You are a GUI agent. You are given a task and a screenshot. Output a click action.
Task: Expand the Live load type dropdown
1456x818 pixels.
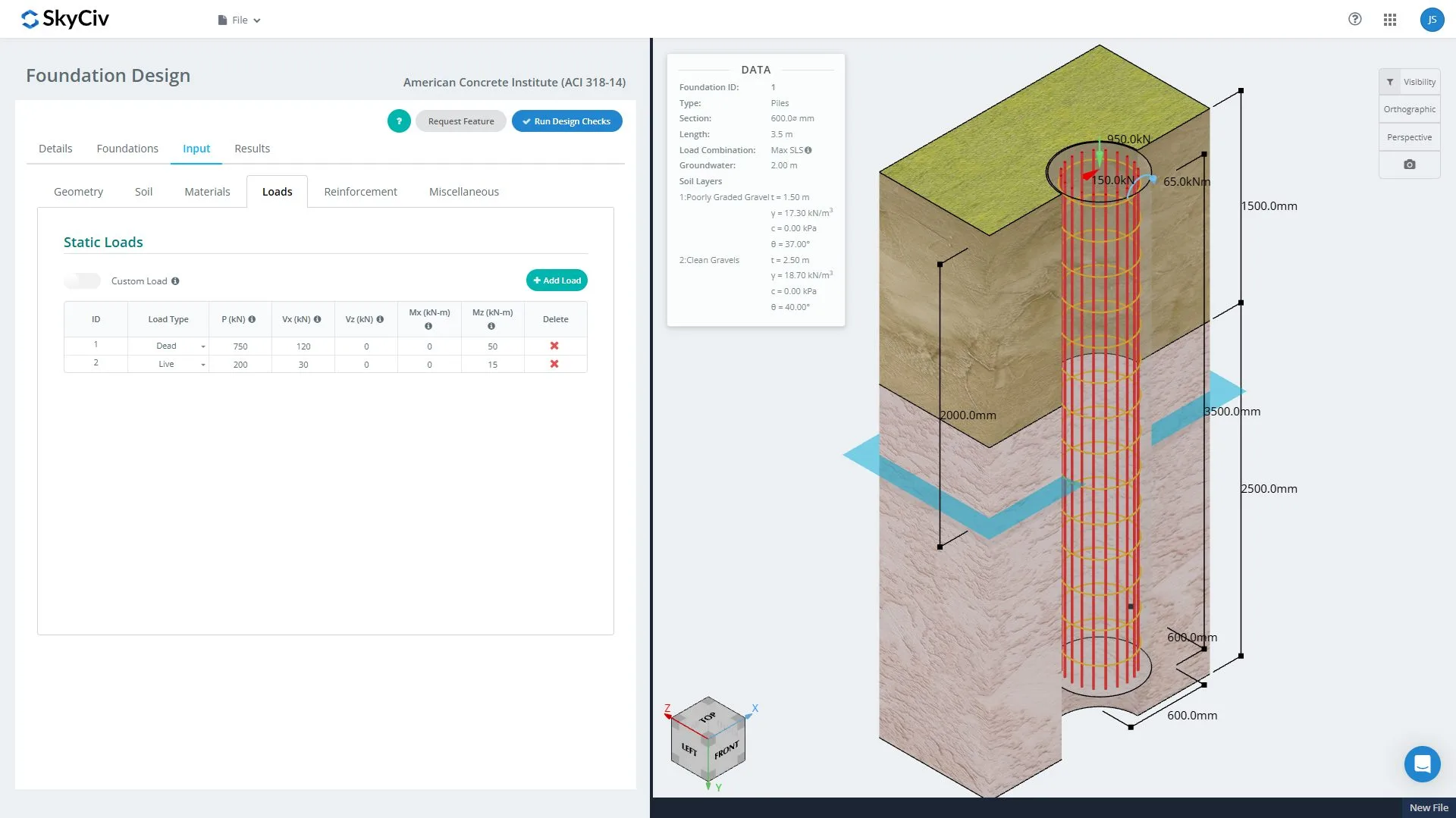tap(202, 365)
